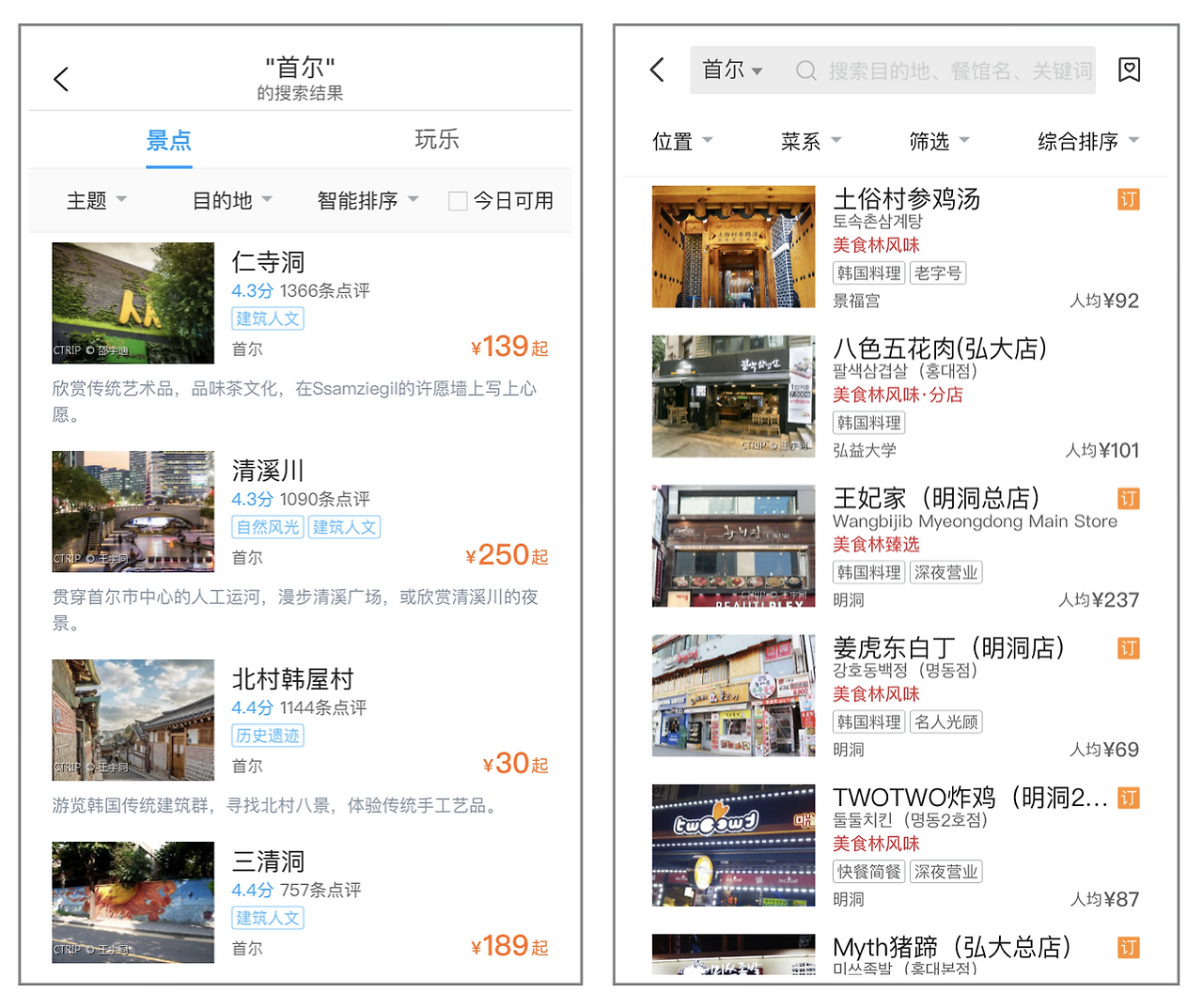Open the Myth猪蹄（弘大总店）restaurant title
The width and height of the screenshot is (1203, 1008).
(x=952, y=947)
